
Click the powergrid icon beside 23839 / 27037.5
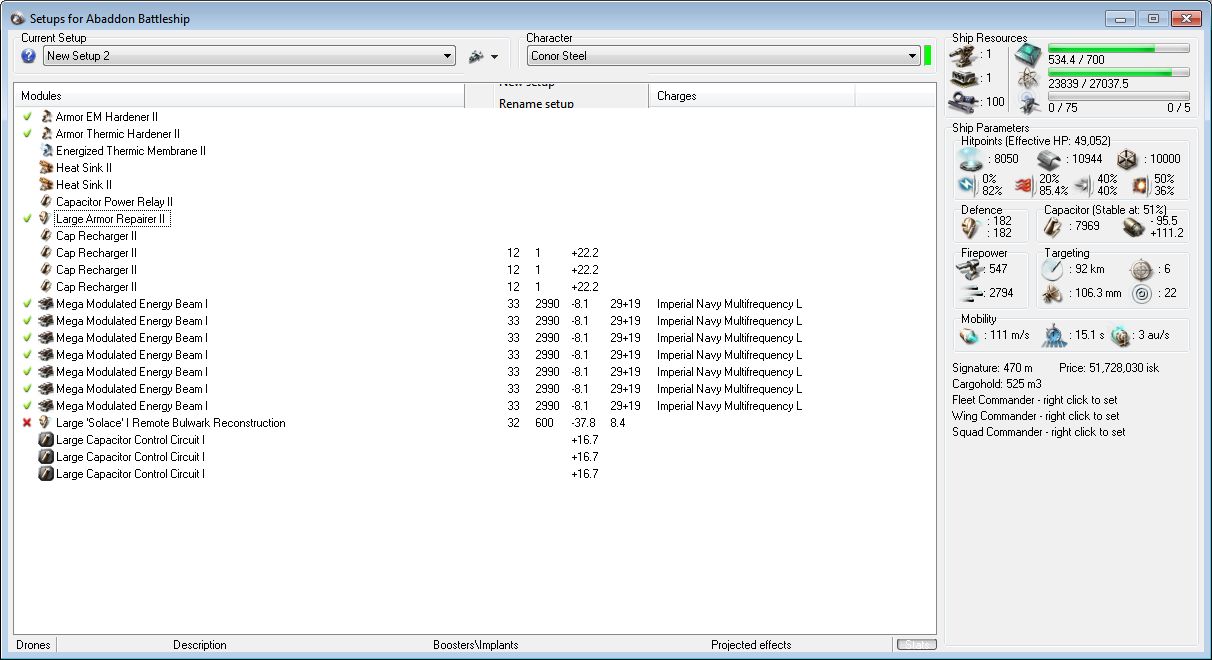pyautogui.click(x=1028, y=78)
